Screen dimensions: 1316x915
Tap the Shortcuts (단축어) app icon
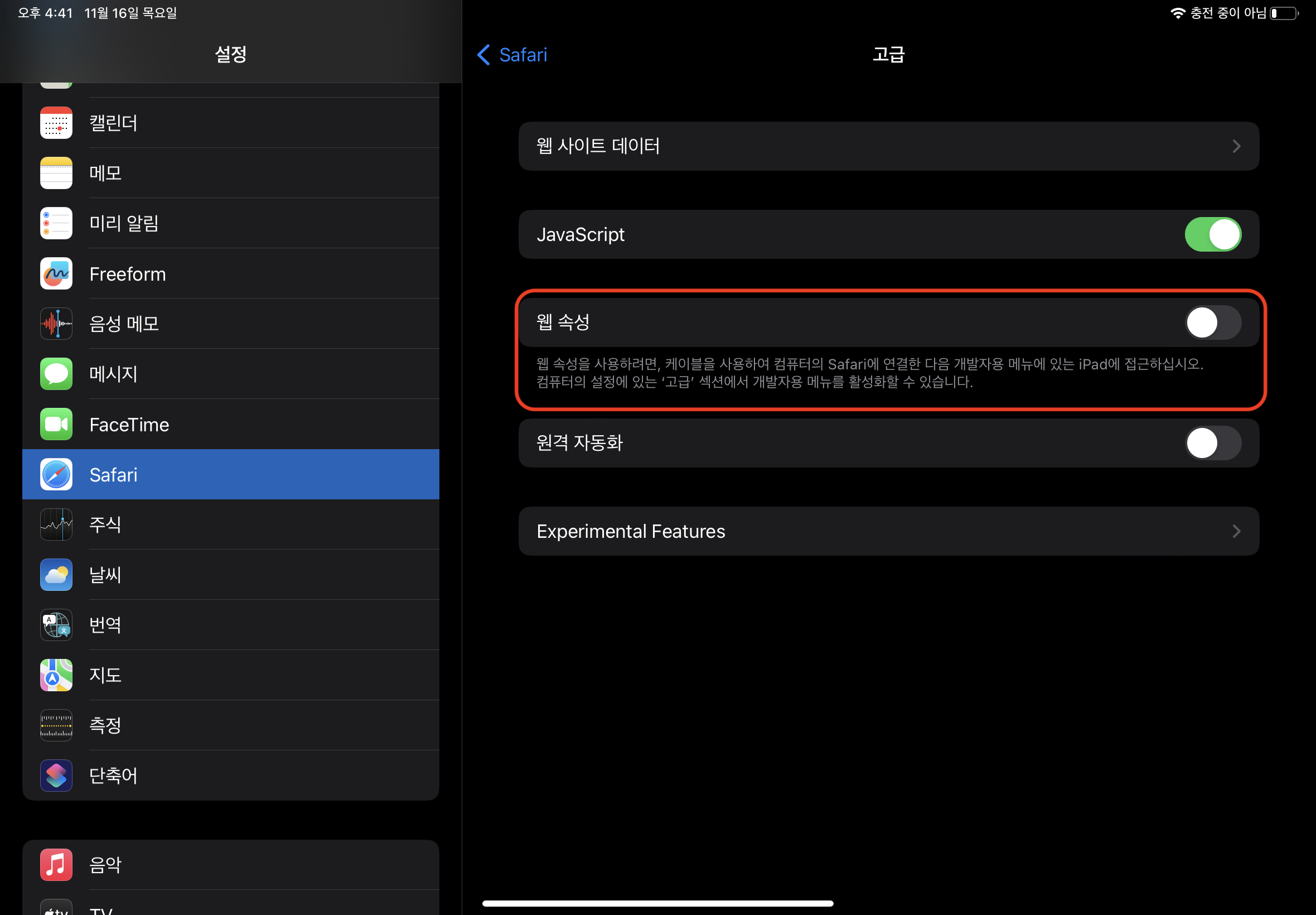(56, 775)
